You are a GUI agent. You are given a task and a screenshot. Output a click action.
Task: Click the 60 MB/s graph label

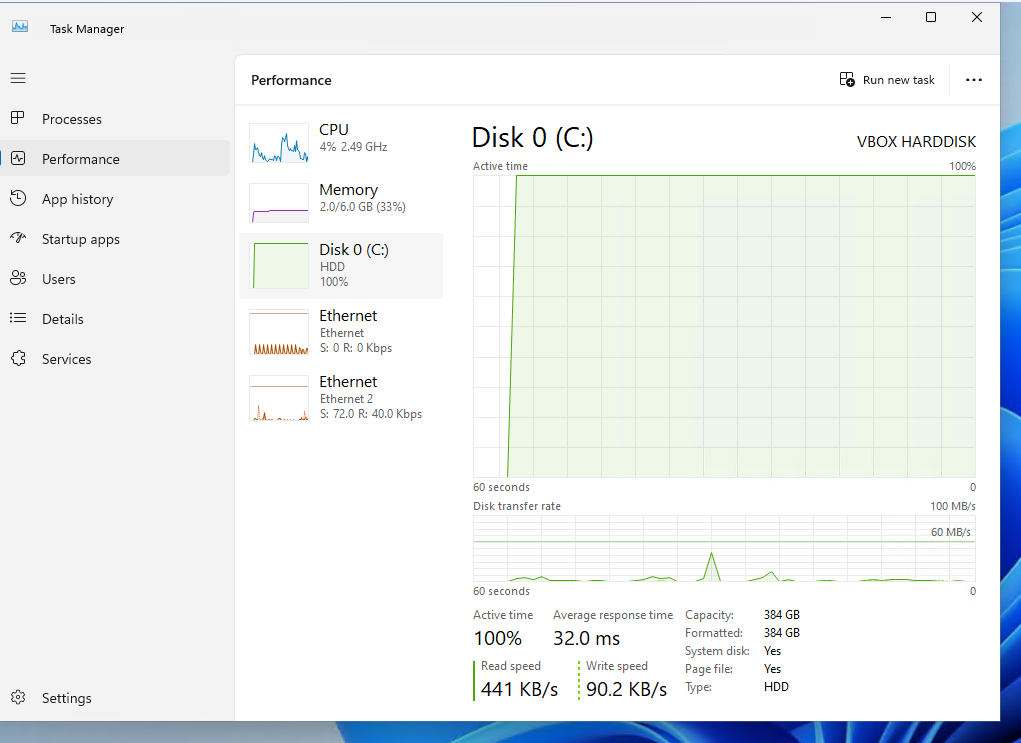951,532
